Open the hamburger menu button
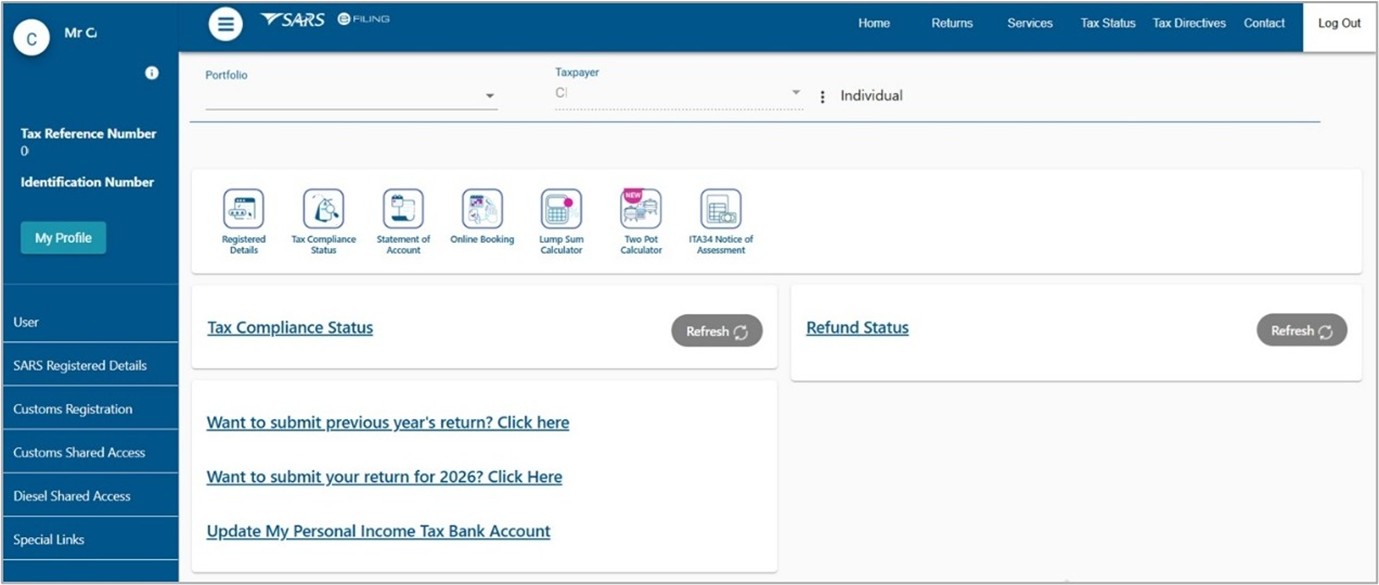 [225, 24]
